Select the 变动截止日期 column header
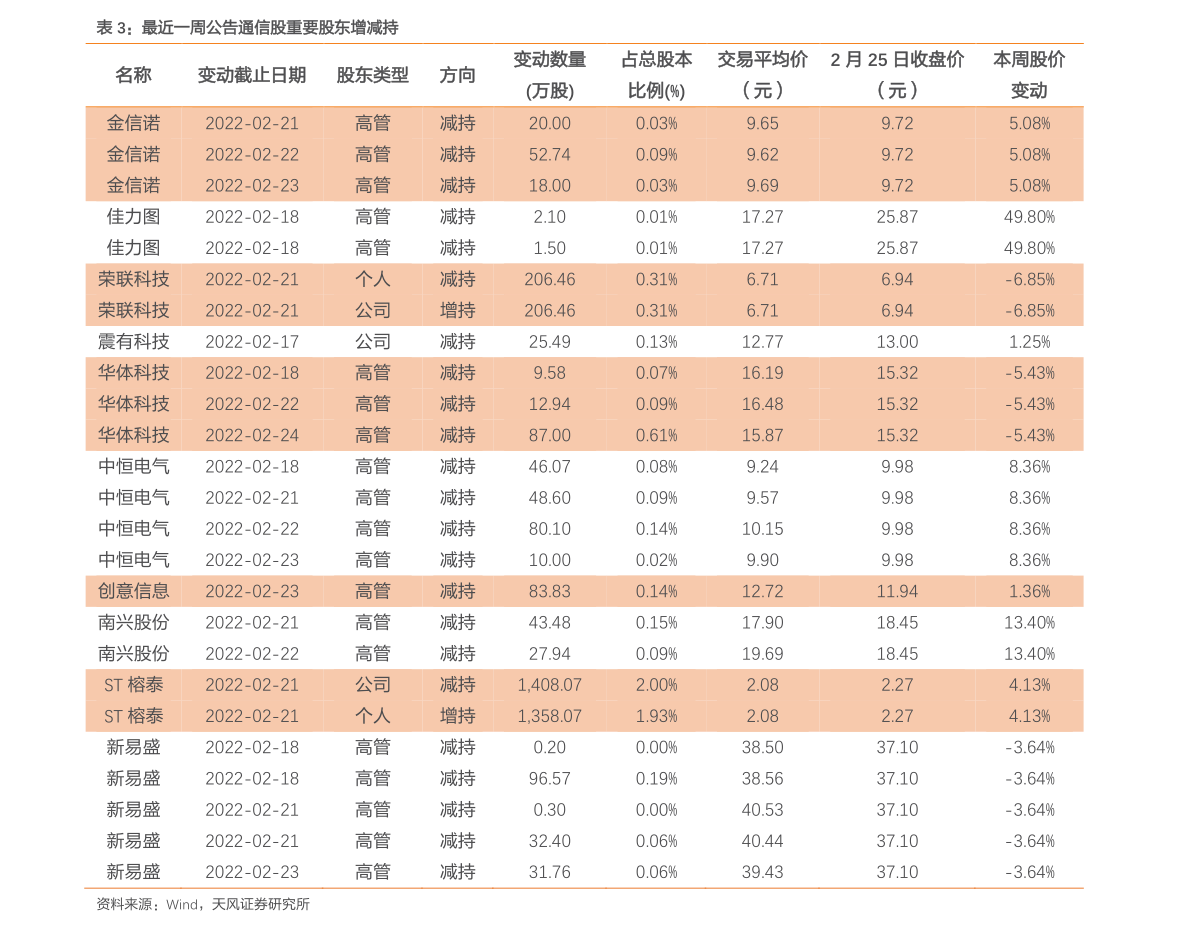1191x932 pixels. (251, 75)
